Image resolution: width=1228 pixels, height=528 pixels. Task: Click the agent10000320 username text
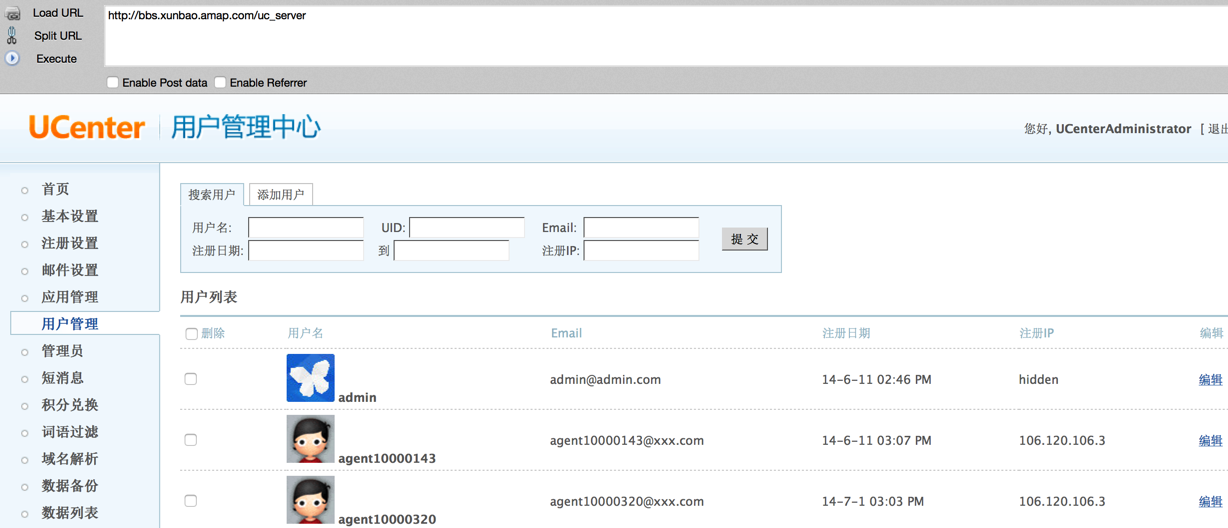click(387, 520)
